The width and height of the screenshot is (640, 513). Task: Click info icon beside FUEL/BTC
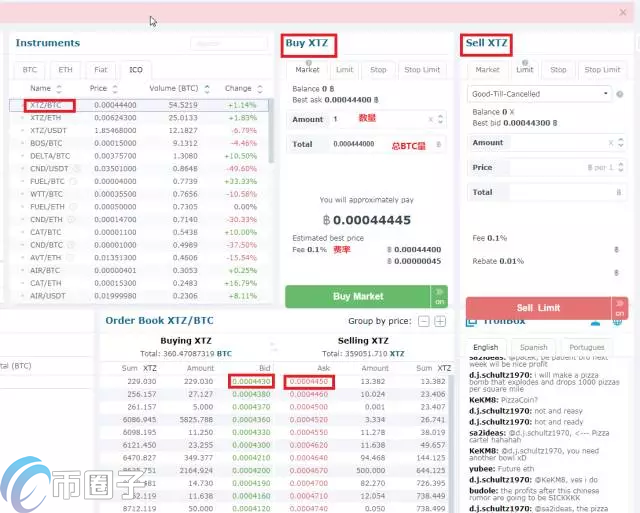coord(73,181)
